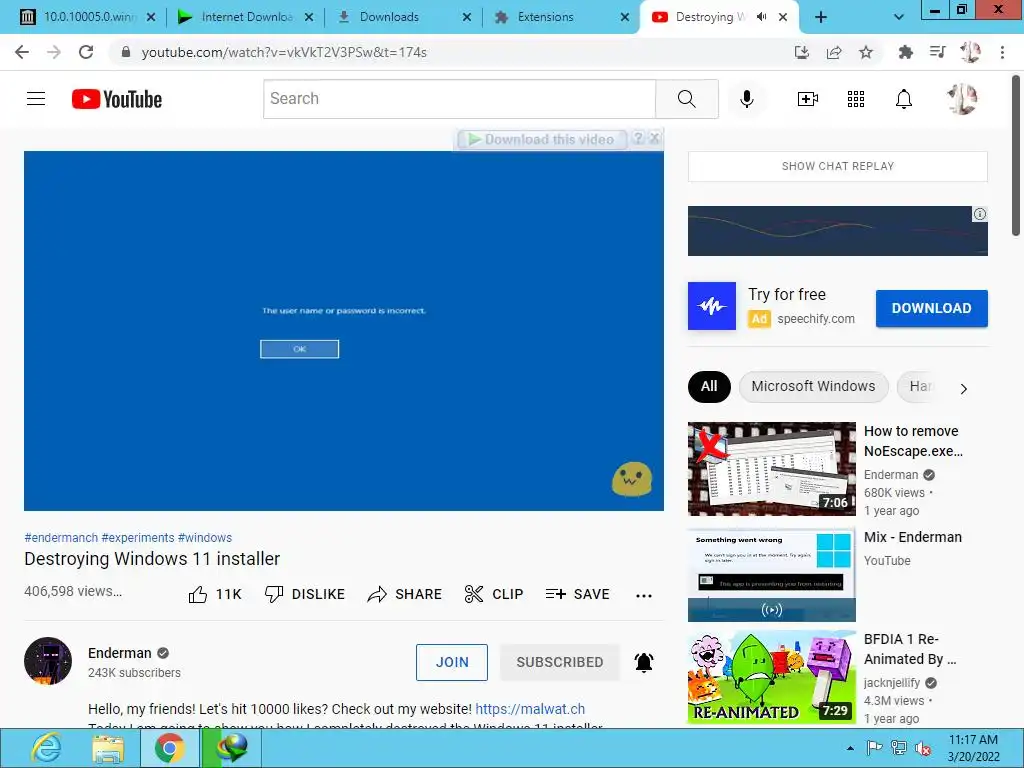Open the Enderman channel avatar
The width and height of the screenshot is (1024, 768).
point(48,661)
